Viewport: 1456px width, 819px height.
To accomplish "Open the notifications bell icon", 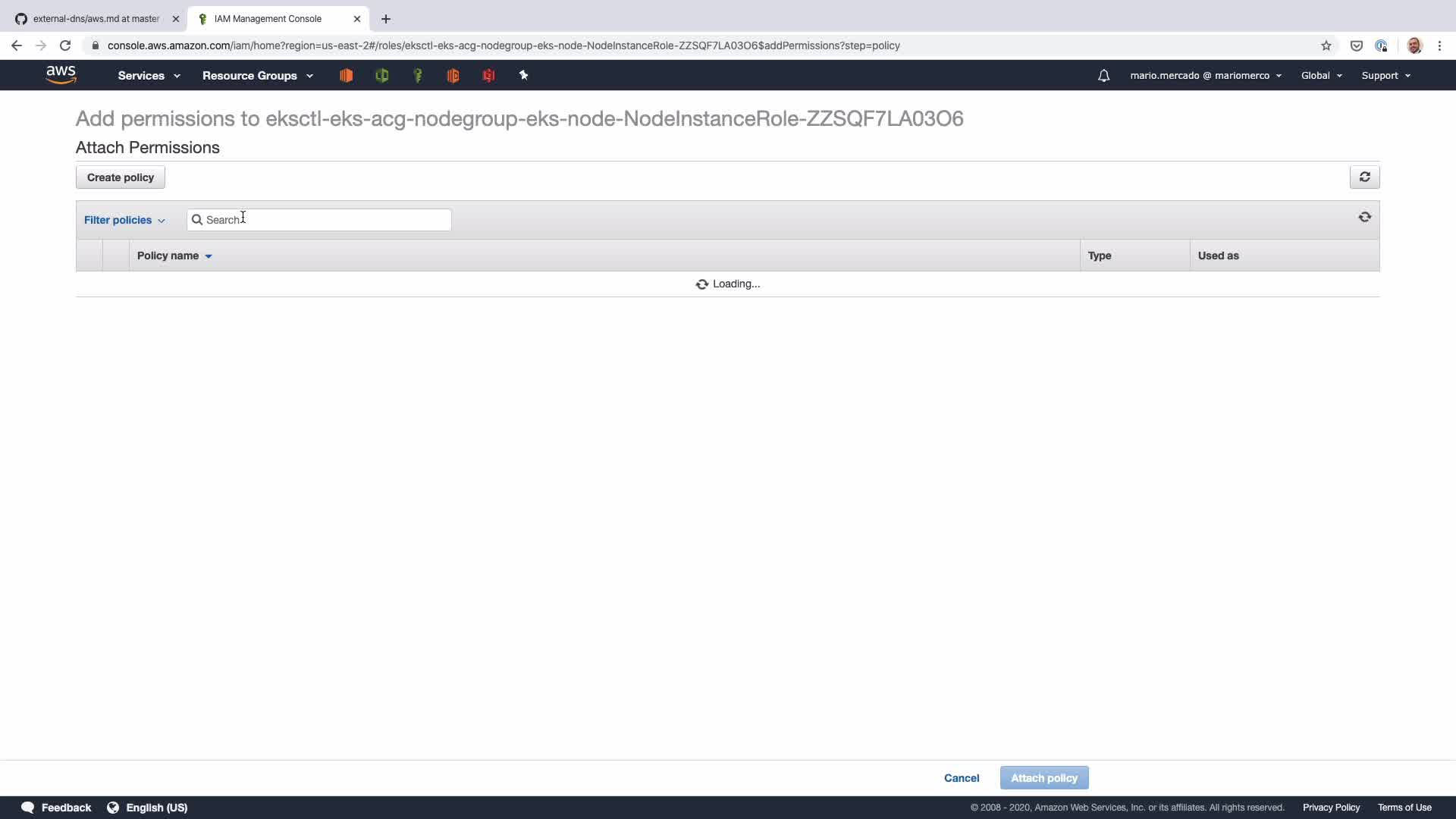I will click(x=1103, y=76).
